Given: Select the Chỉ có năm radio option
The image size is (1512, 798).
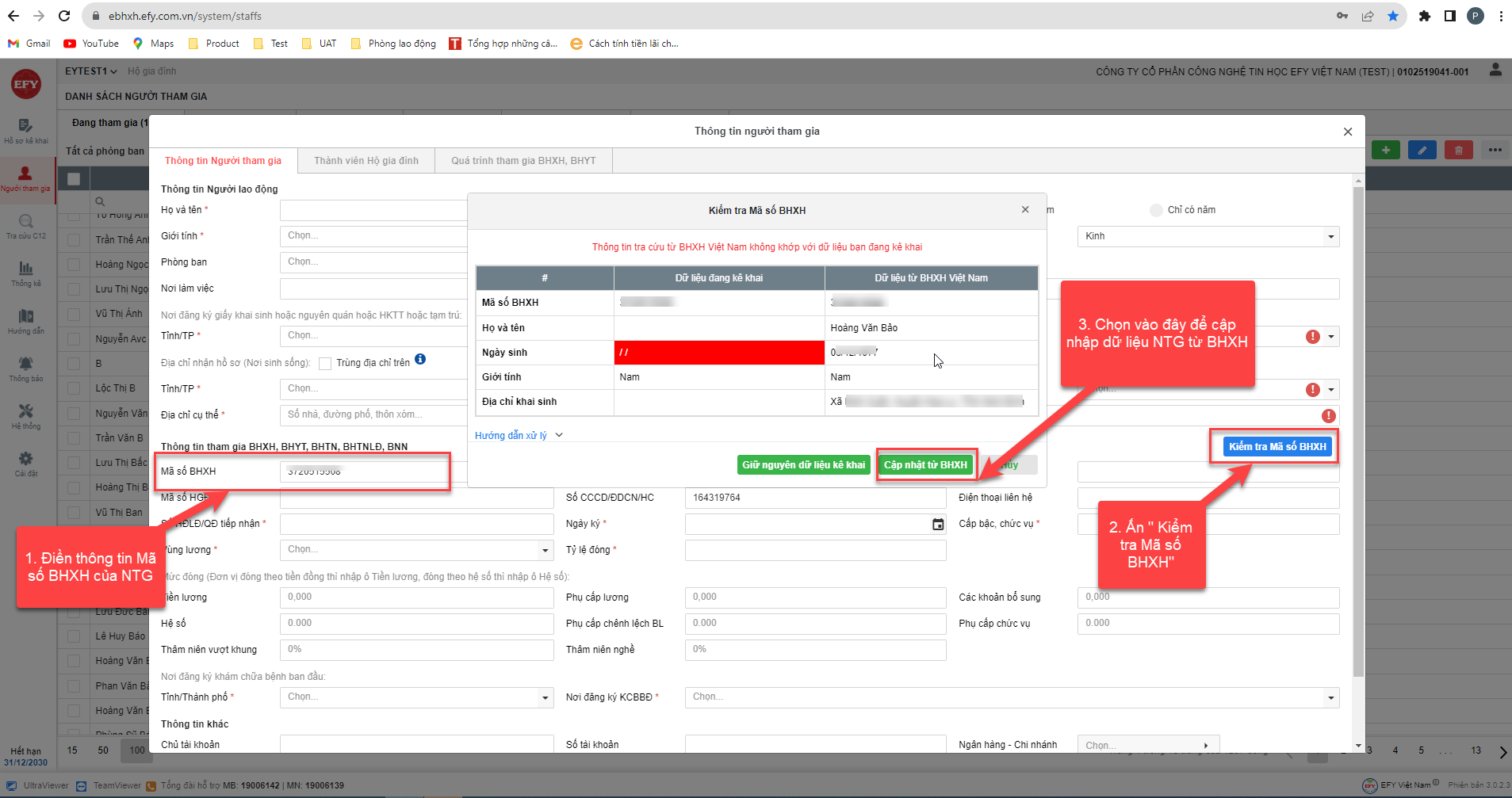Looking at the screenshot, I should tap(1156, 210).
